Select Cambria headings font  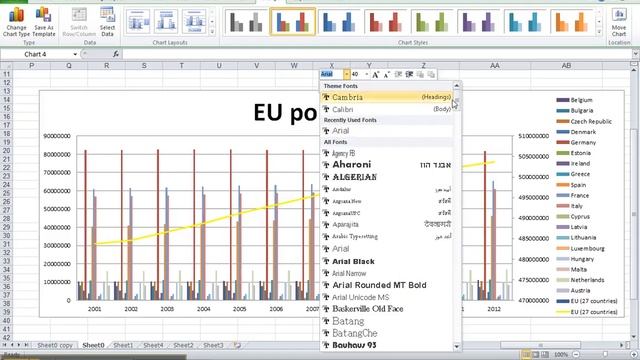(387, 97)
